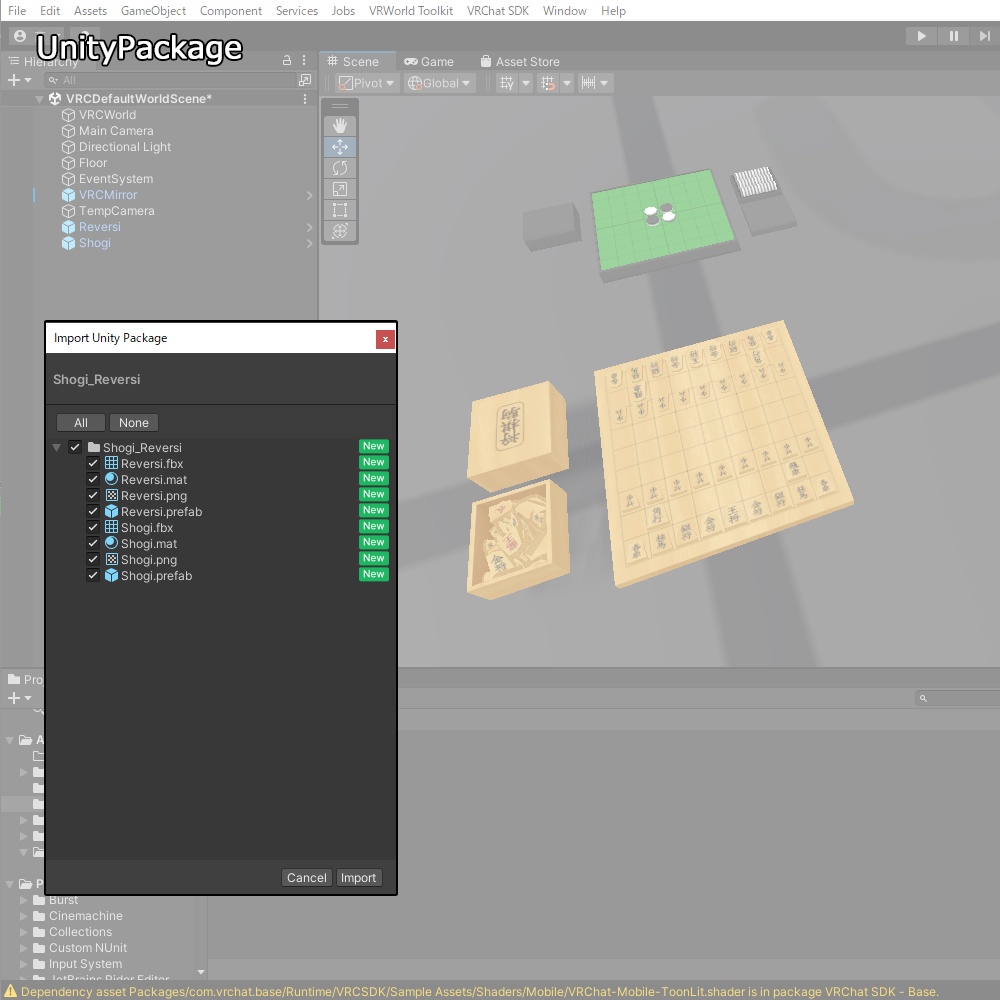
Task: Click the account icon in the toolbar
Action: click(20, 36)
